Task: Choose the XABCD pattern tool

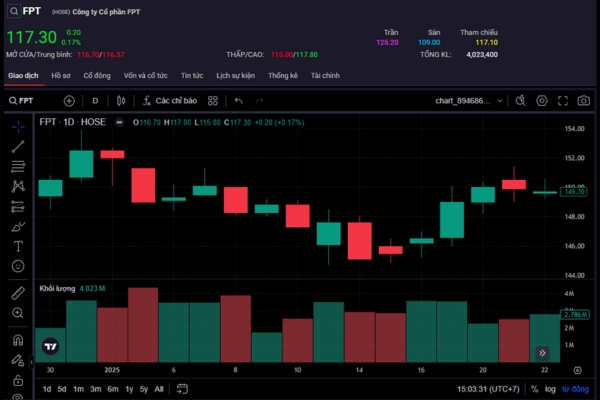Action: click(x=18, y=186)
